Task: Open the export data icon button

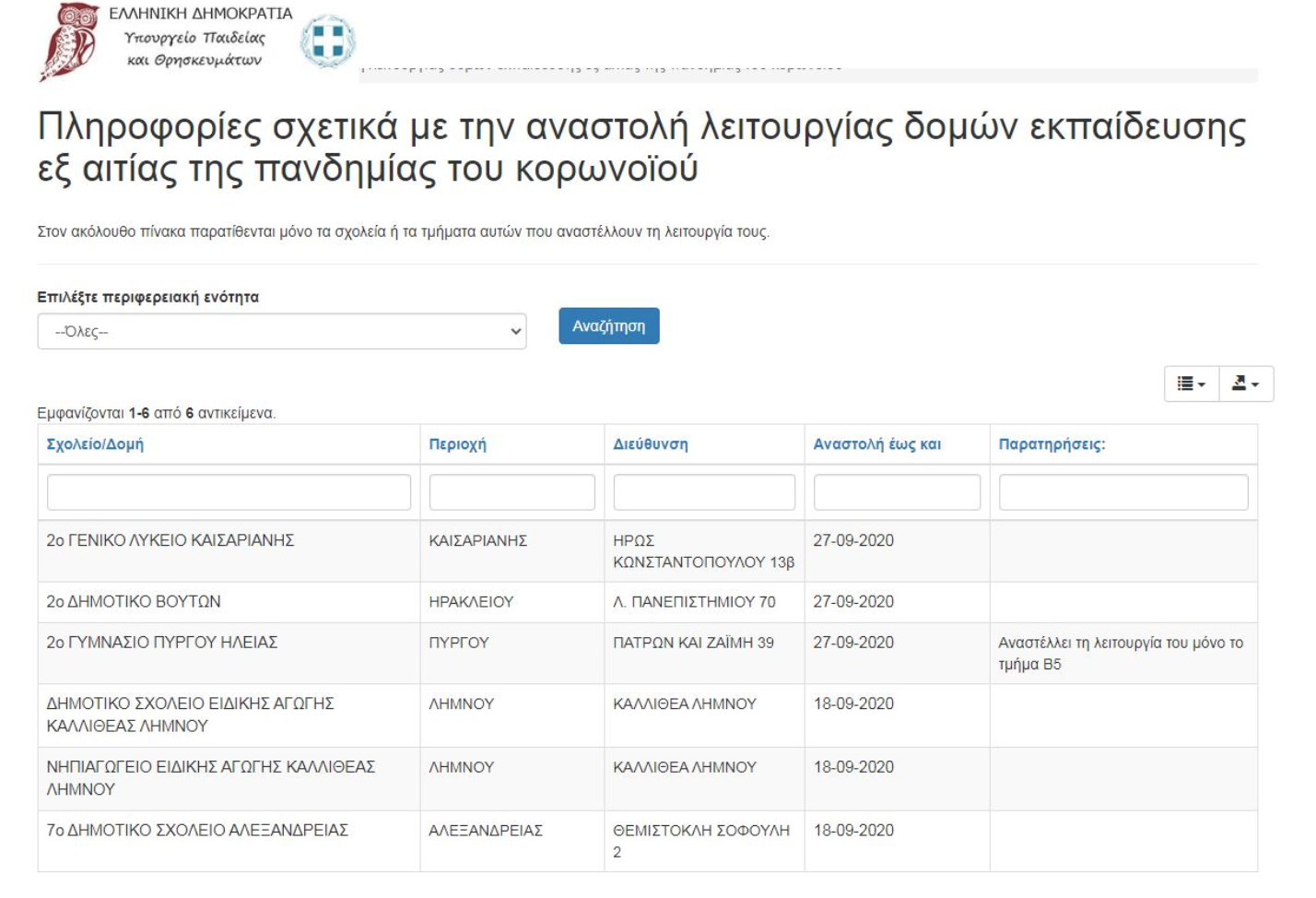Action: click(1245, 384)
